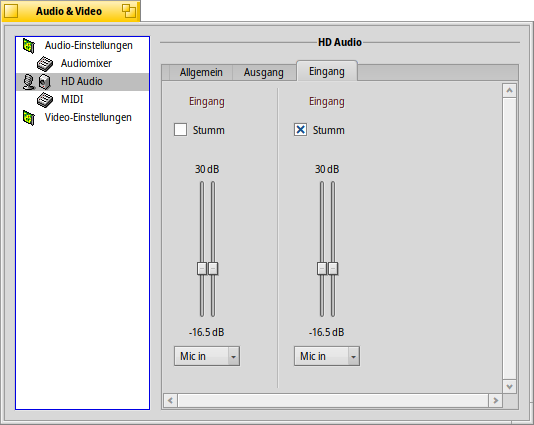Screen dimensions: 534x425
Task: Select the Eingang tab
Action: (327, 71)
